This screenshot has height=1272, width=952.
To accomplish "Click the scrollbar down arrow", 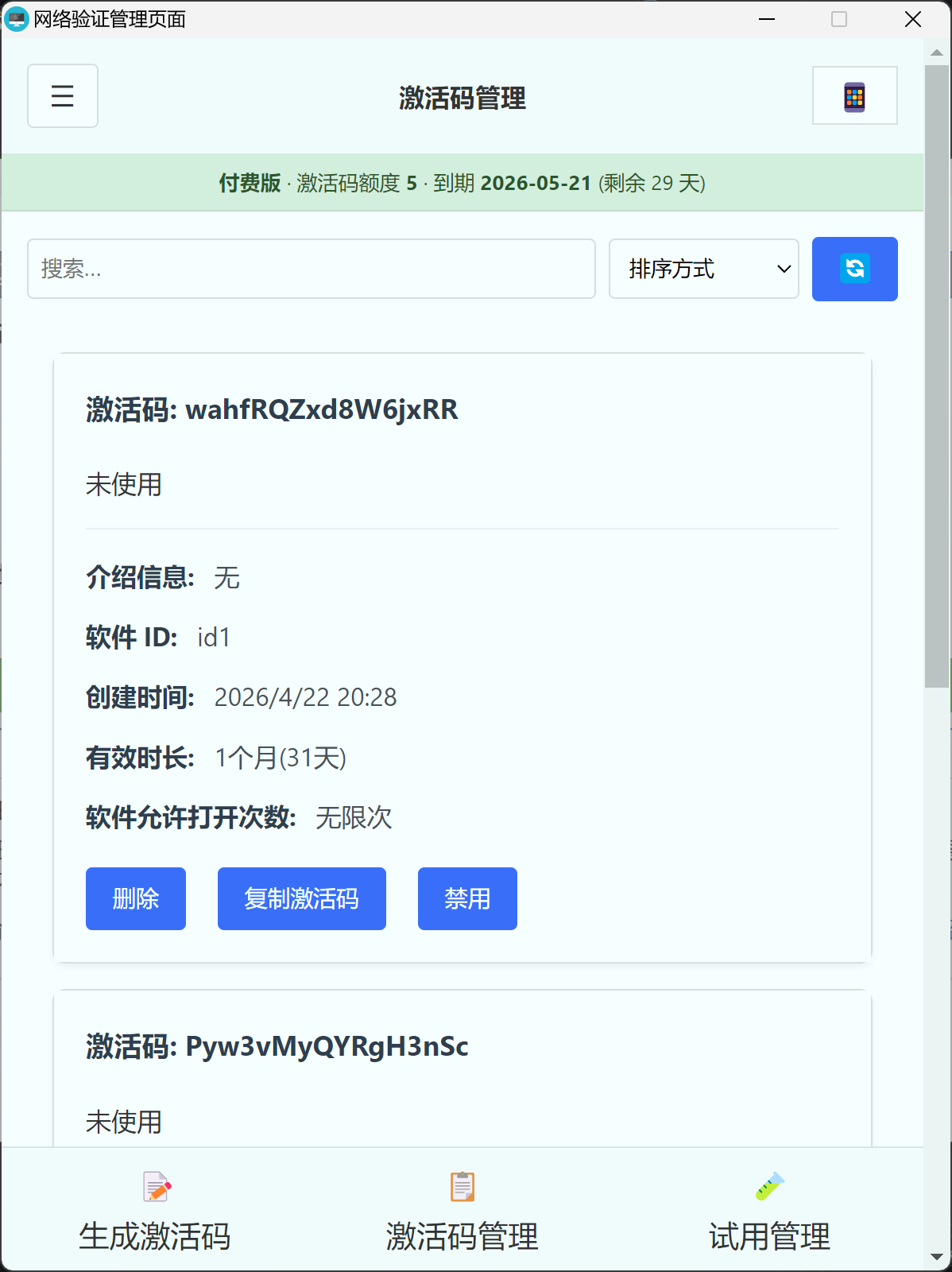I will (937, 1257).
